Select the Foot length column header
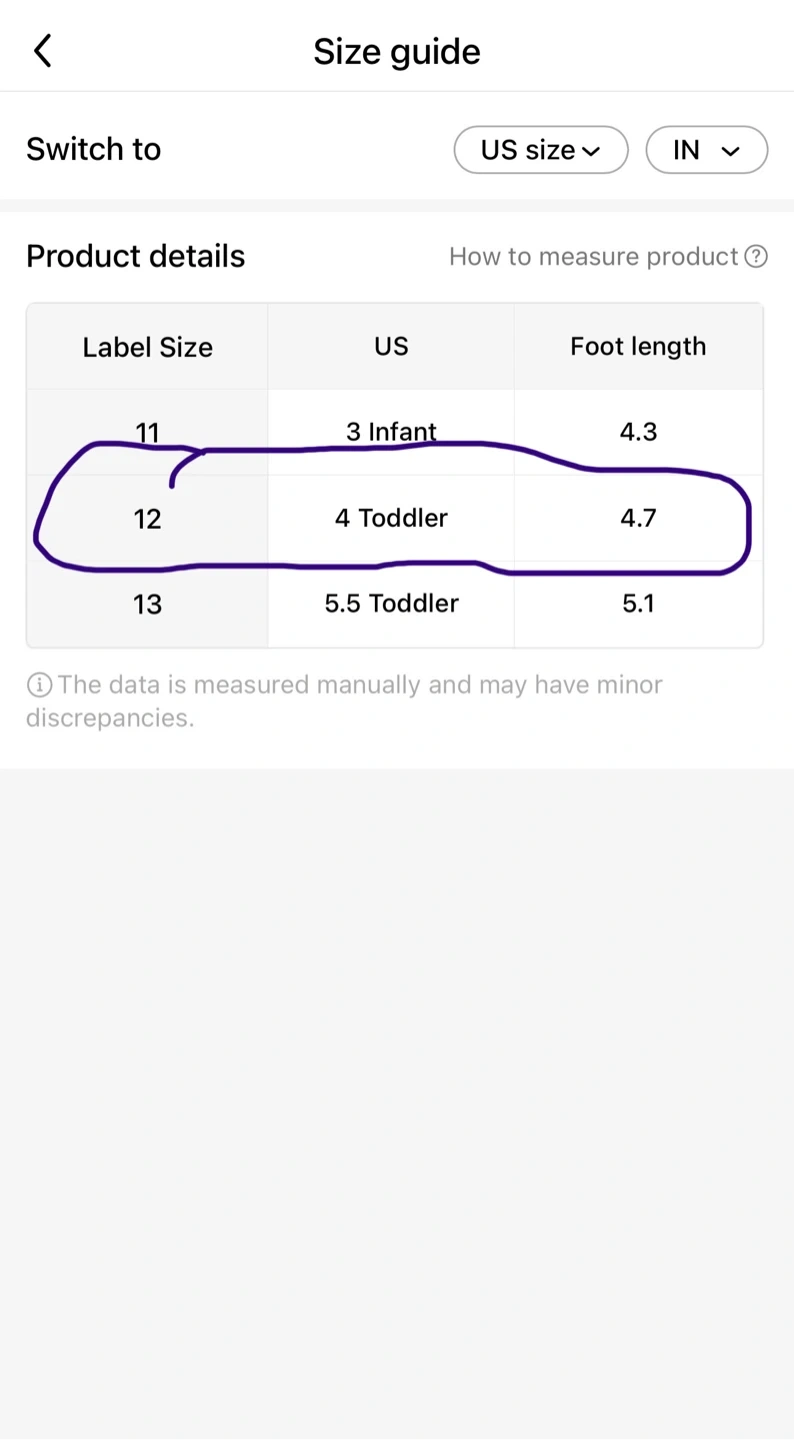The width and height of the screenshot is (794, 1440). click(638, 346)
